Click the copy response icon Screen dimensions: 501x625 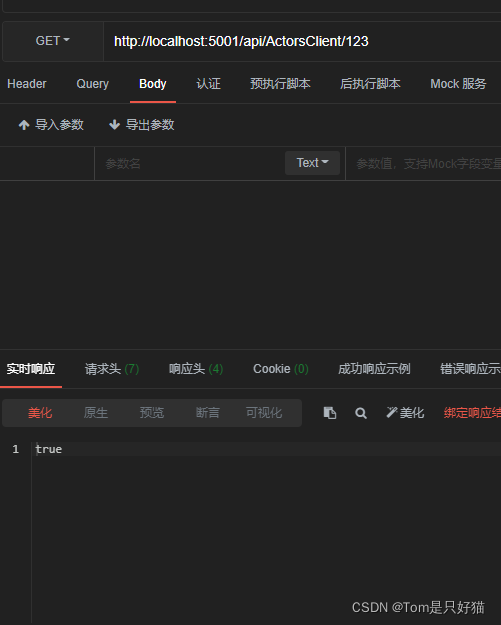pyautogui.click(x=330, y=413)
